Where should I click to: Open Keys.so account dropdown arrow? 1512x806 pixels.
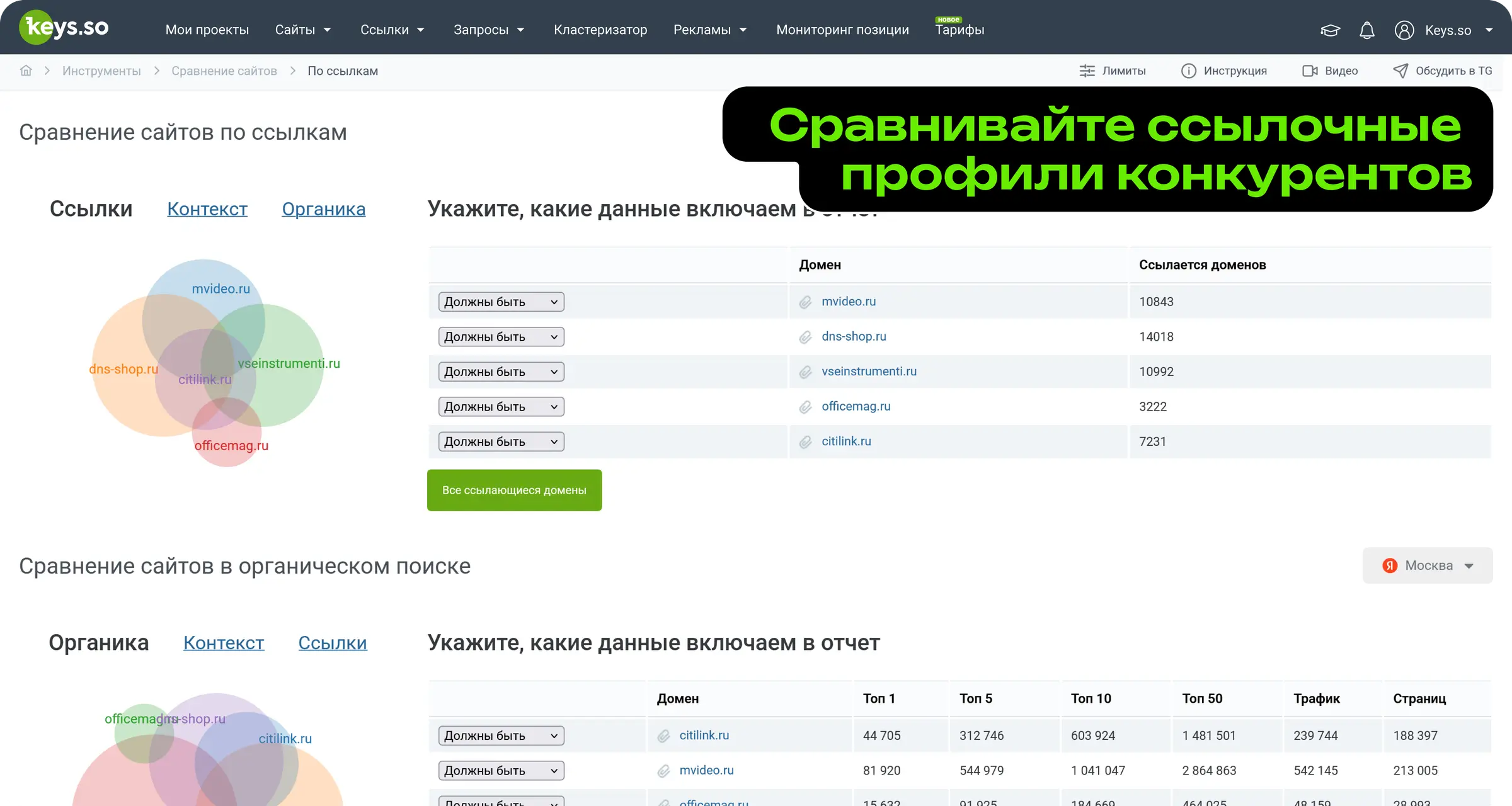[x=1489, y=30]
